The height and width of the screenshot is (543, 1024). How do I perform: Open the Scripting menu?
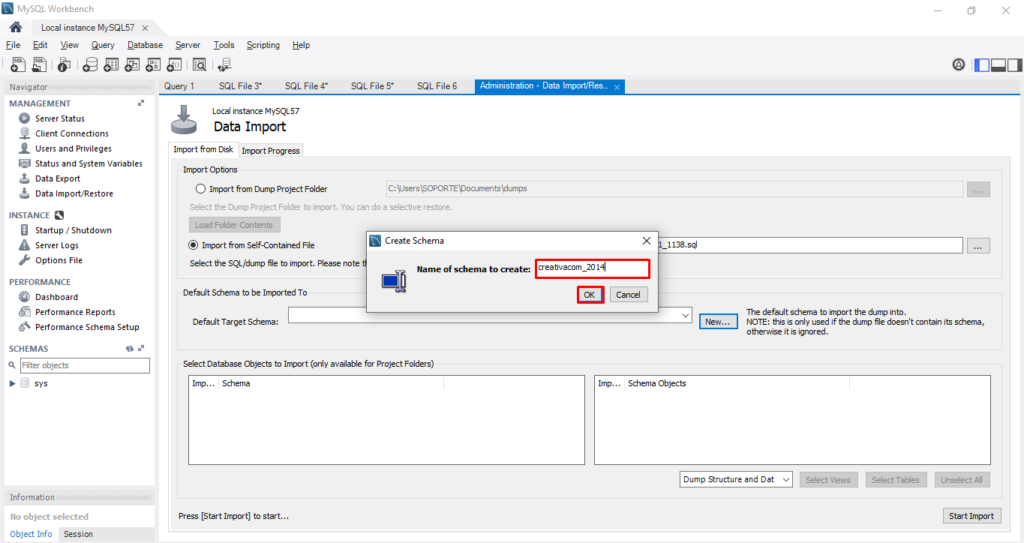(x=263, y=45)
